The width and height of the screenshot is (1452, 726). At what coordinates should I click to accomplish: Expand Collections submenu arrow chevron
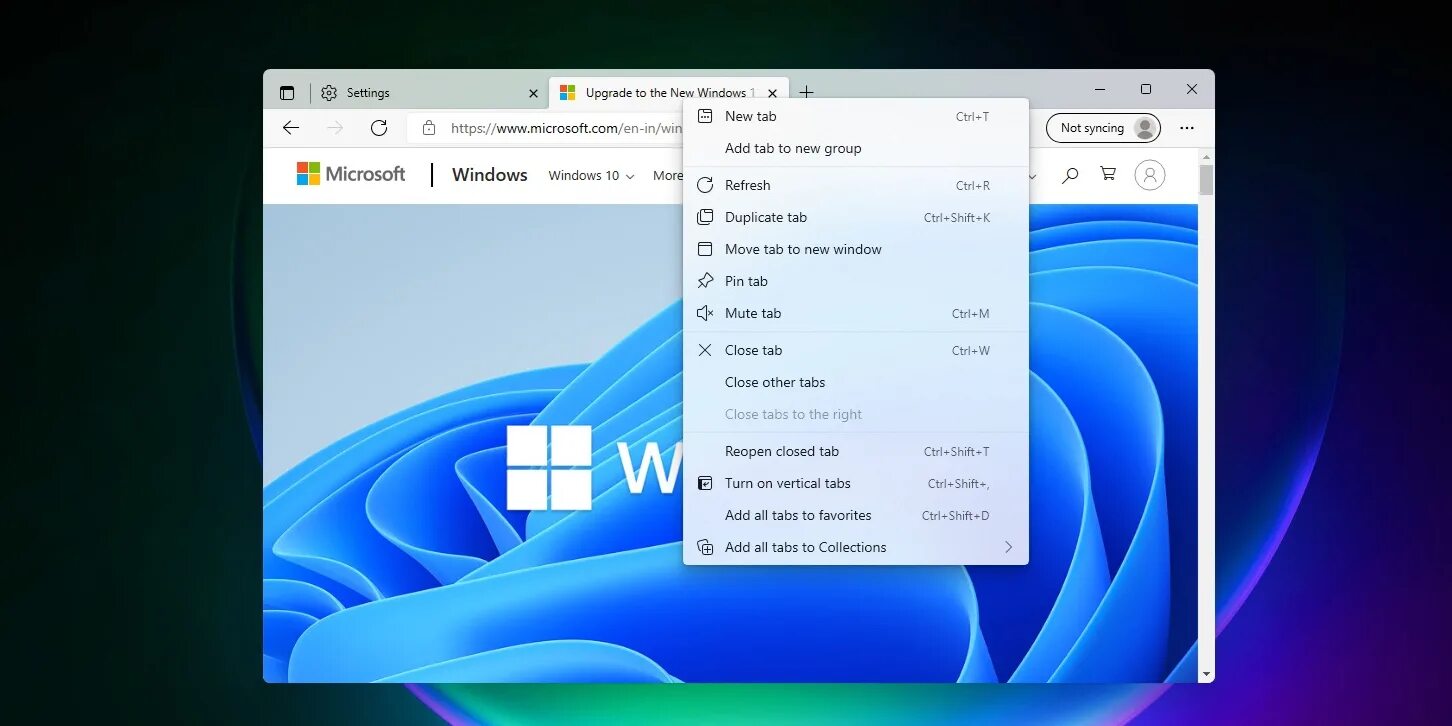(1008, 548)
